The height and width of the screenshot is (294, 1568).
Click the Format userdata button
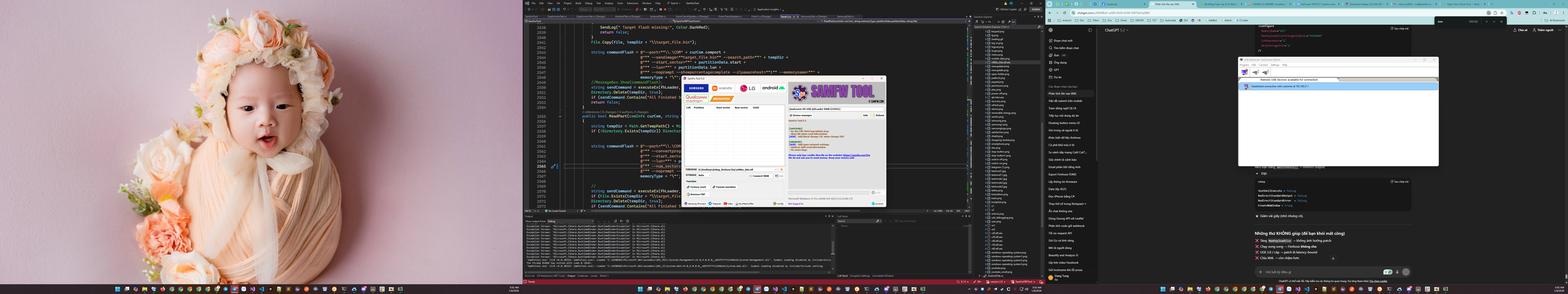724,187
